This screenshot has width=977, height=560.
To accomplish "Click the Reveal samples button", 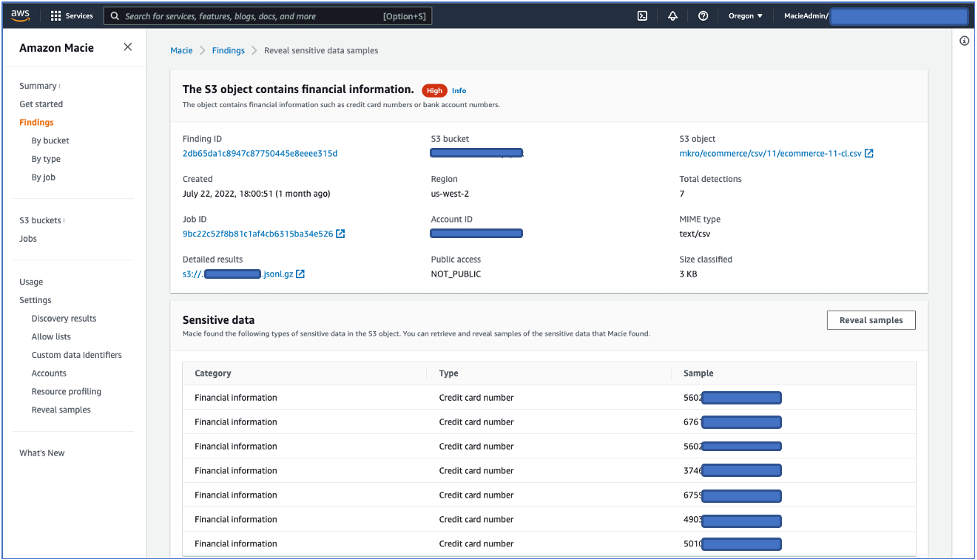I will pyautogui.click(x=871, y=320).
